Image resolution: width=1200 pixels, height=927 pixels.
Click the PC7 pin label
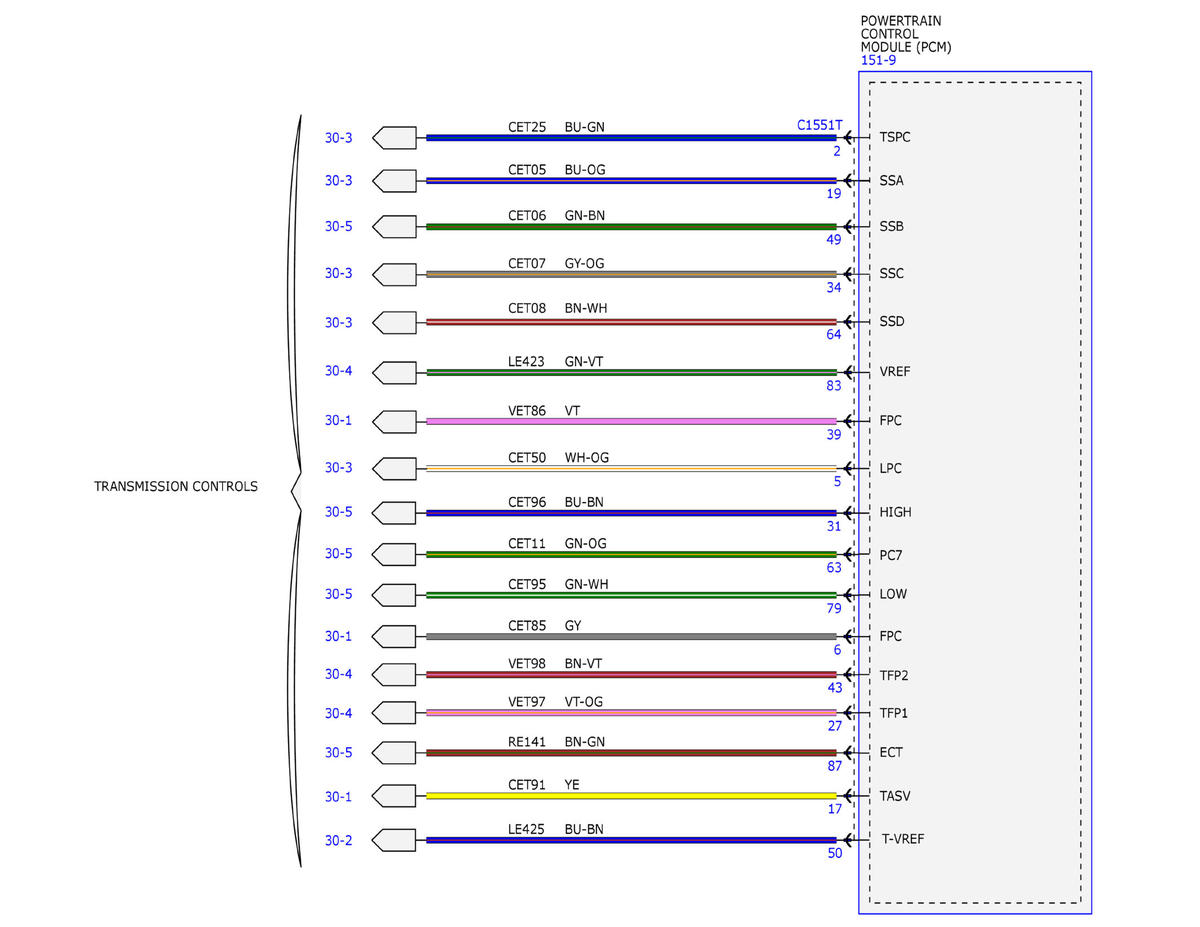(891, 554)
